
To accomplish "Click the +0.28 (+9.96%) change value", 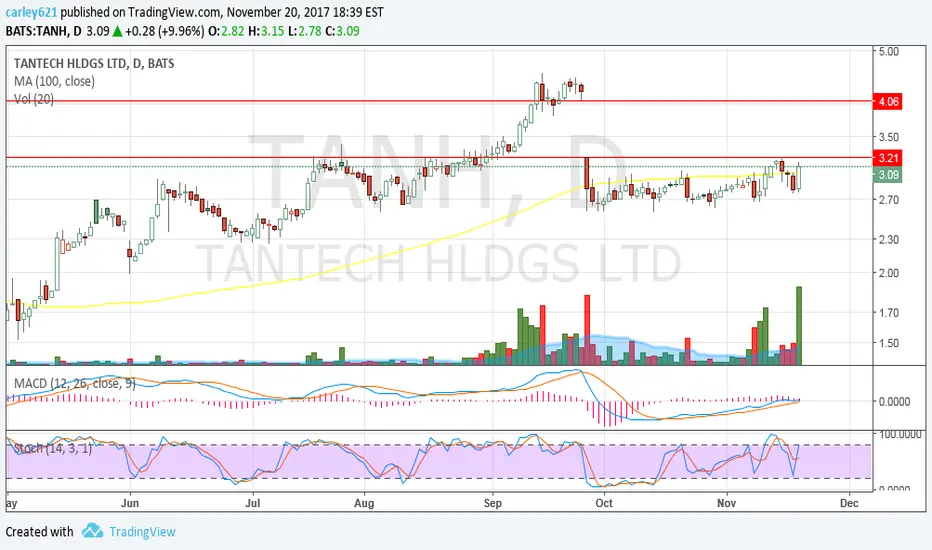I will point(165,31).
